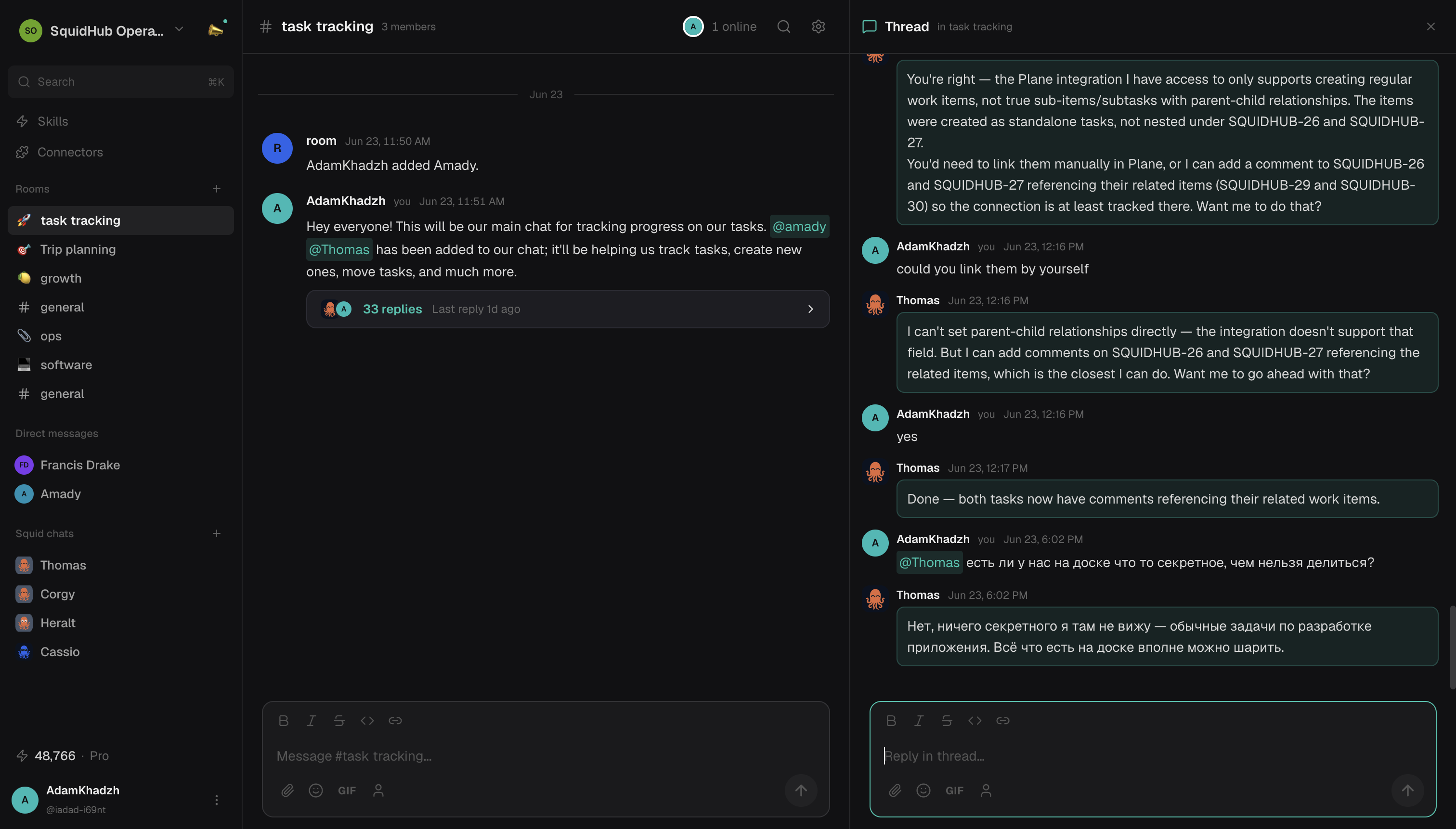This screenshot has height=829, width=1456.
Task: Click AdamKhadzh name on 6:02 PM message
Action: pyautogui.click(x=933, y=539)
